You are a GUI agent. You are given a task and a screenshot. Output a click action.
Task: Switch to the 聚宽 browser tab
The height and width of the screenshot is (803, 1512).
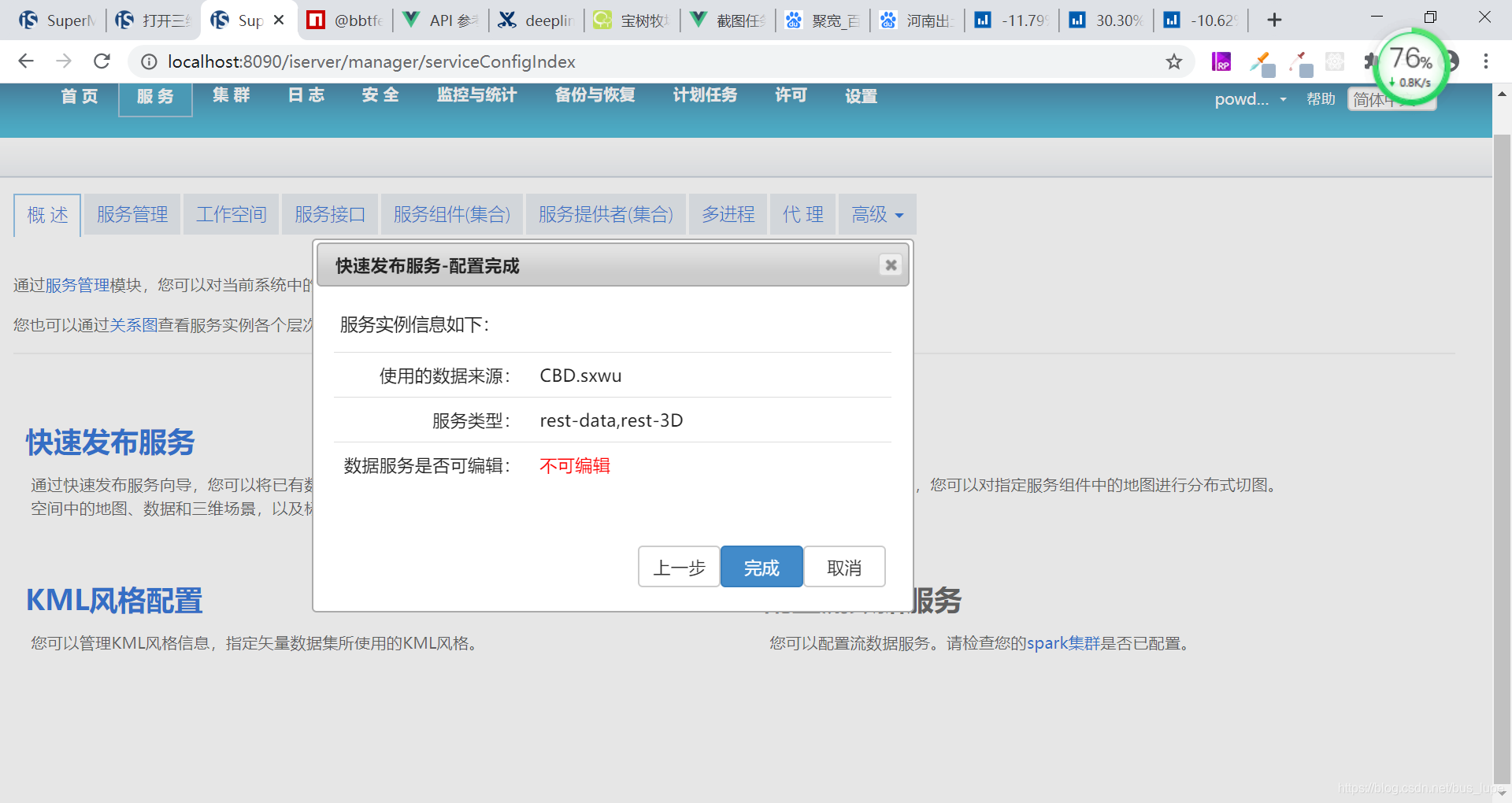823,20
